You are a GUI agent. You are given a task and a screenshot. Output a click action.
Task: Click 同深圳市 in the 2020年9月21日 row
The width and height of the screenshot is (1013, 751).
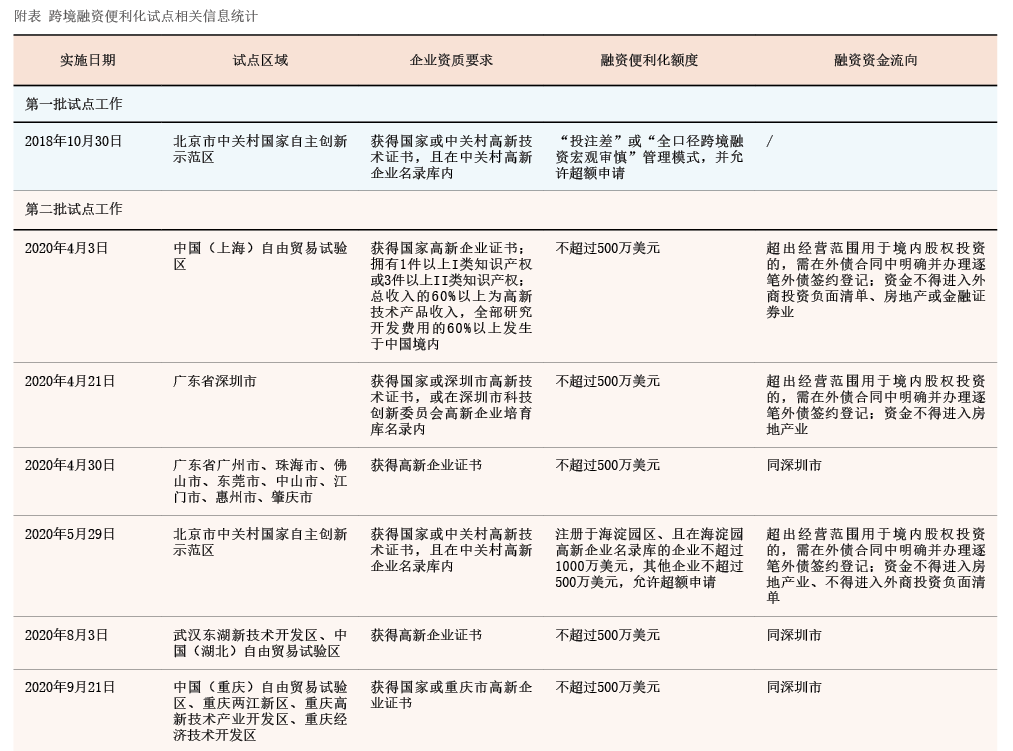[x=794, y=687]
